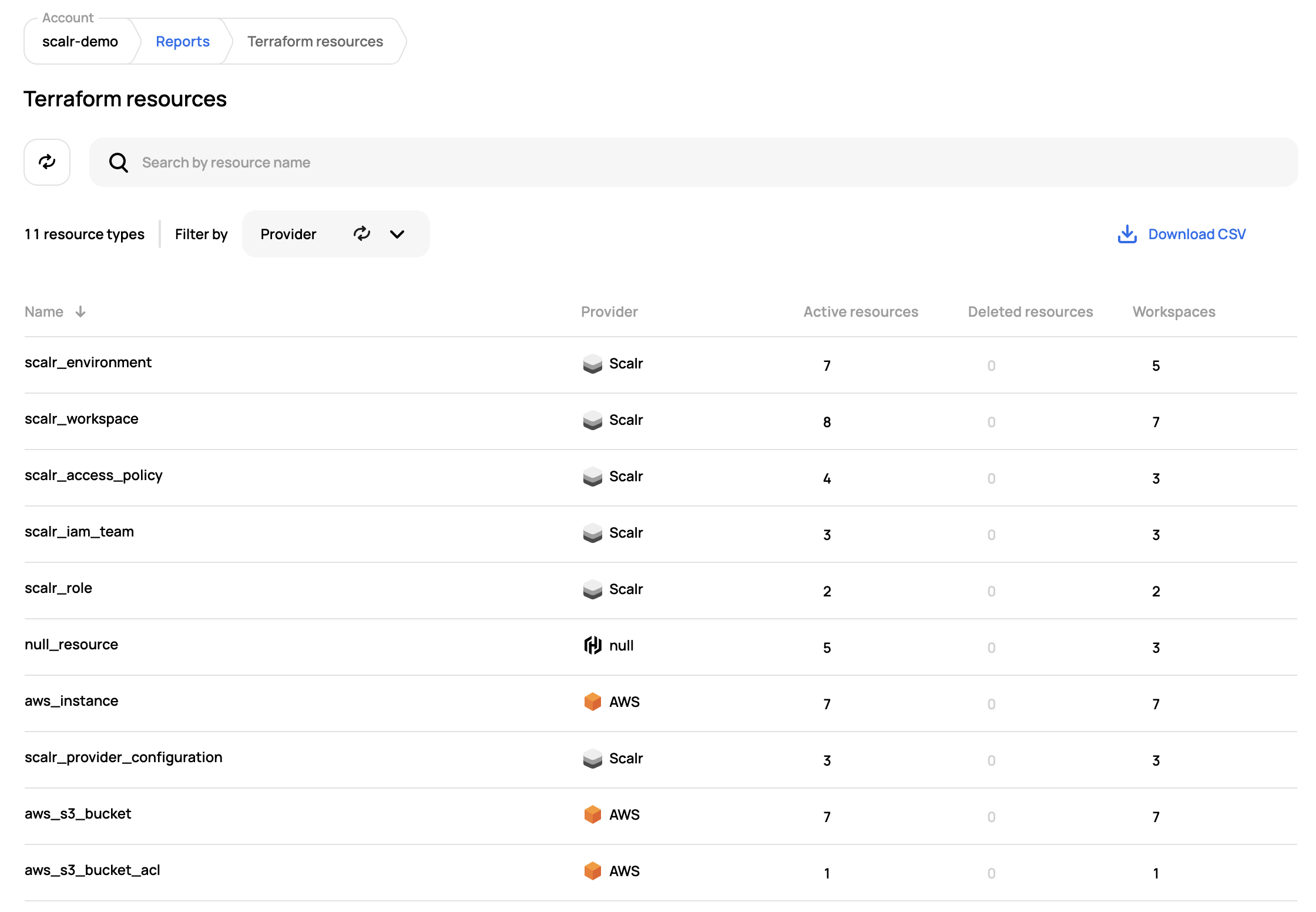
Task: Click the Scalr provider icon for scalr_environment
Action: [x=592, y=364]
